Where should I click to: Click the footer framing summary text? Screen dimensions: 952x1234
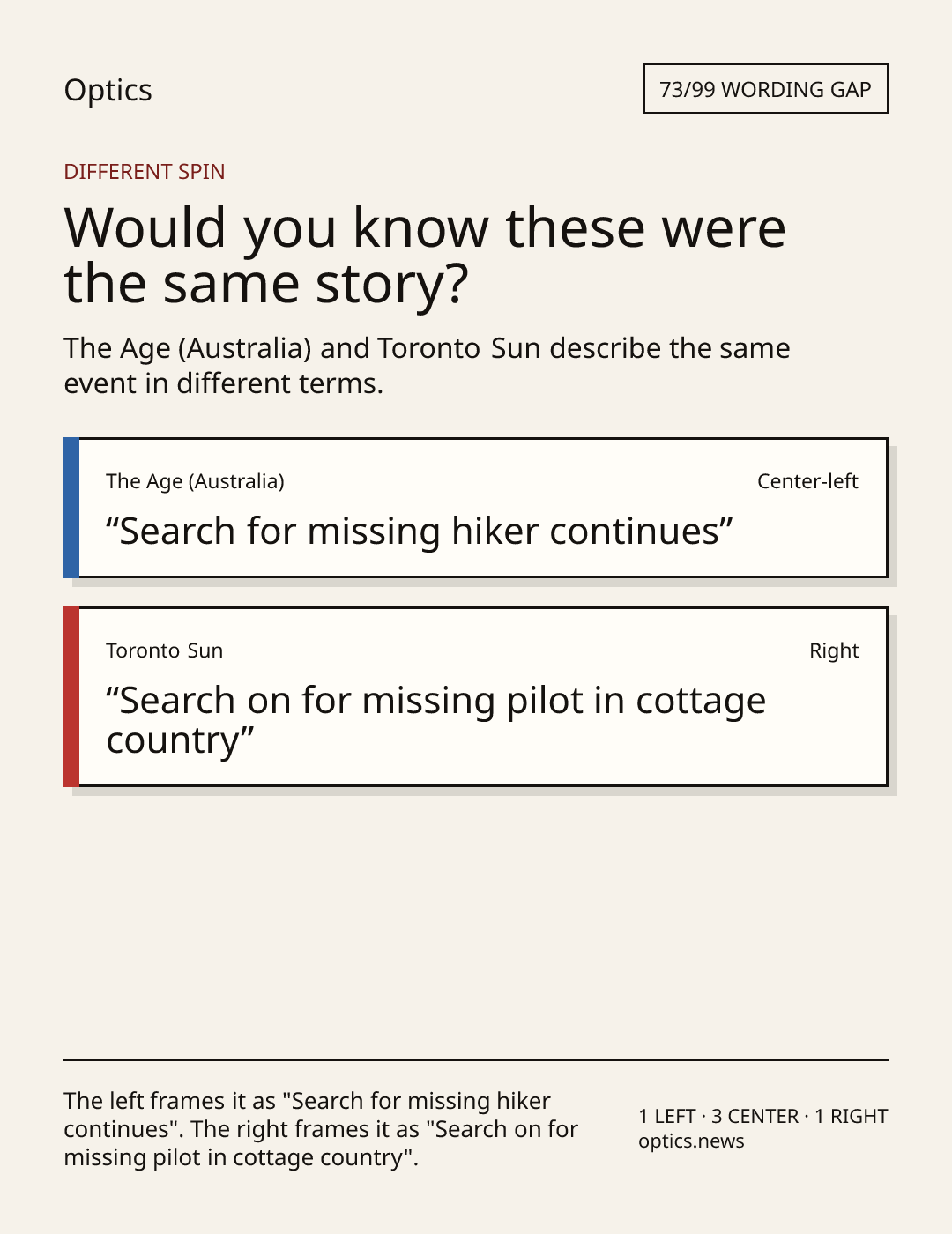321,1129
